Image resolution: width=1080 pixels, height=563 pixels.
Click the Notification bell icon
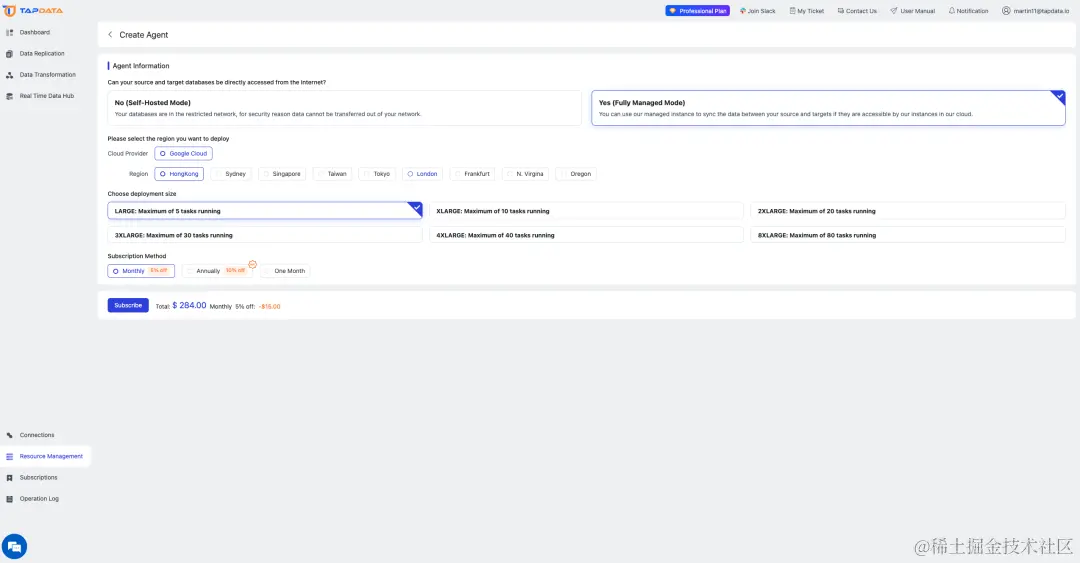point(951,11)
